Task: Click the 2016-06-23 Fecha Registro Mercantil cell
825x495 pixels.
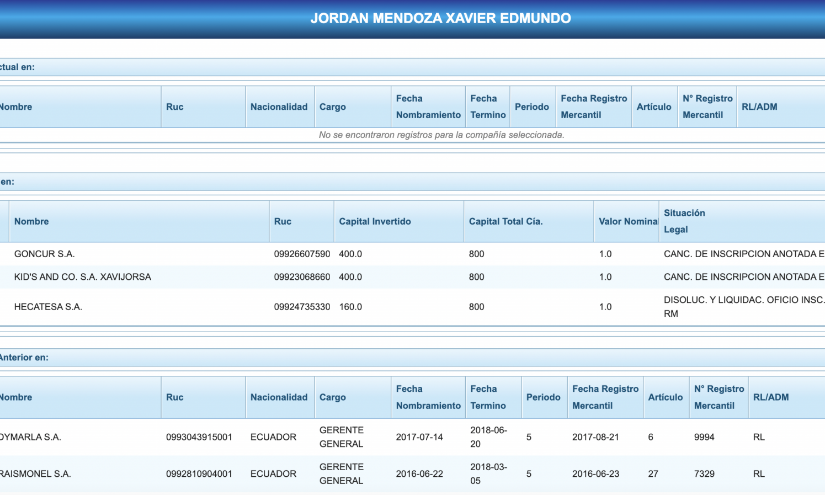Action: (x=596, y=474)
